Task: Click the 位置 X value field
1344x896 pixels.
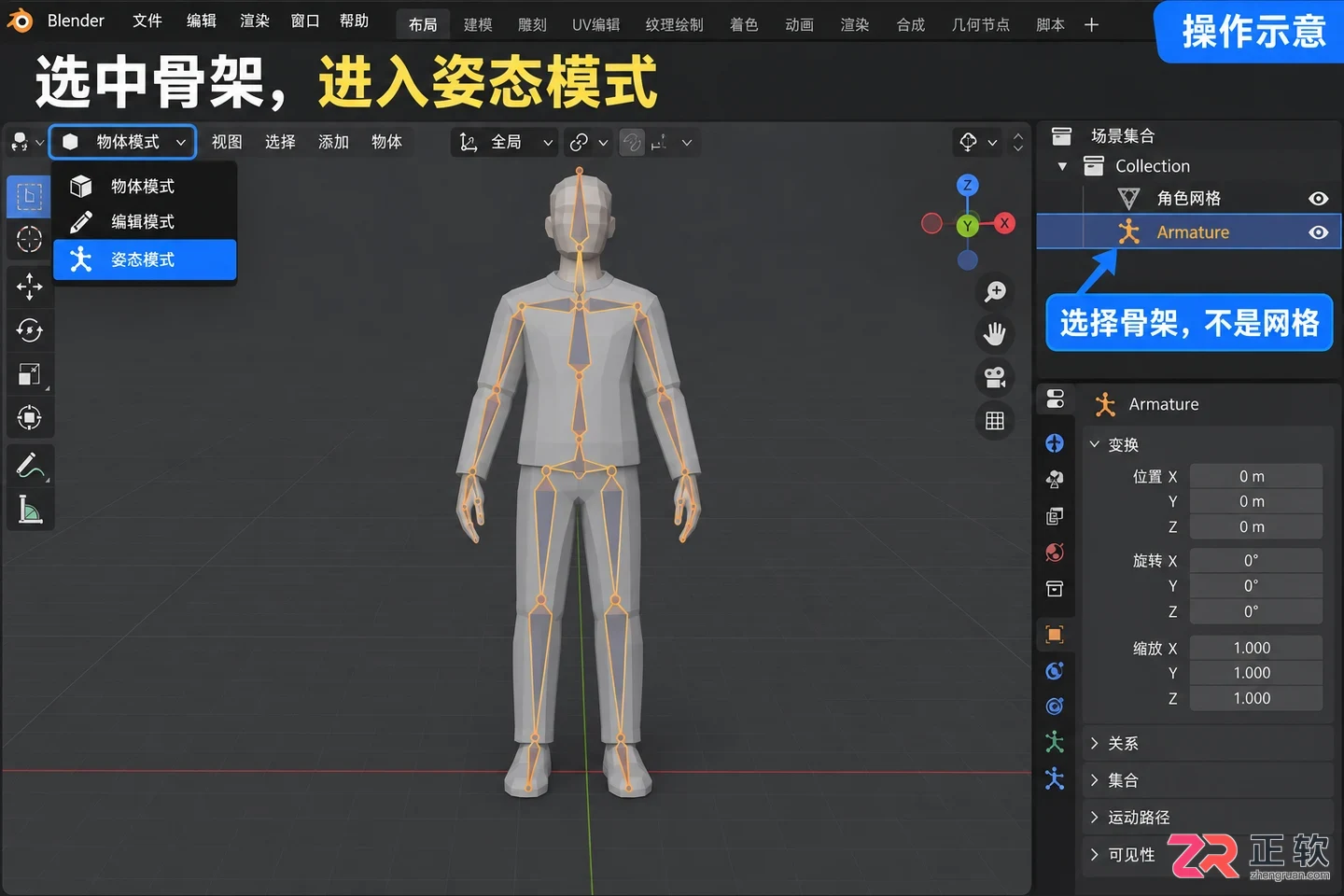Action: pyautogui.click(x=1256, y=476)
